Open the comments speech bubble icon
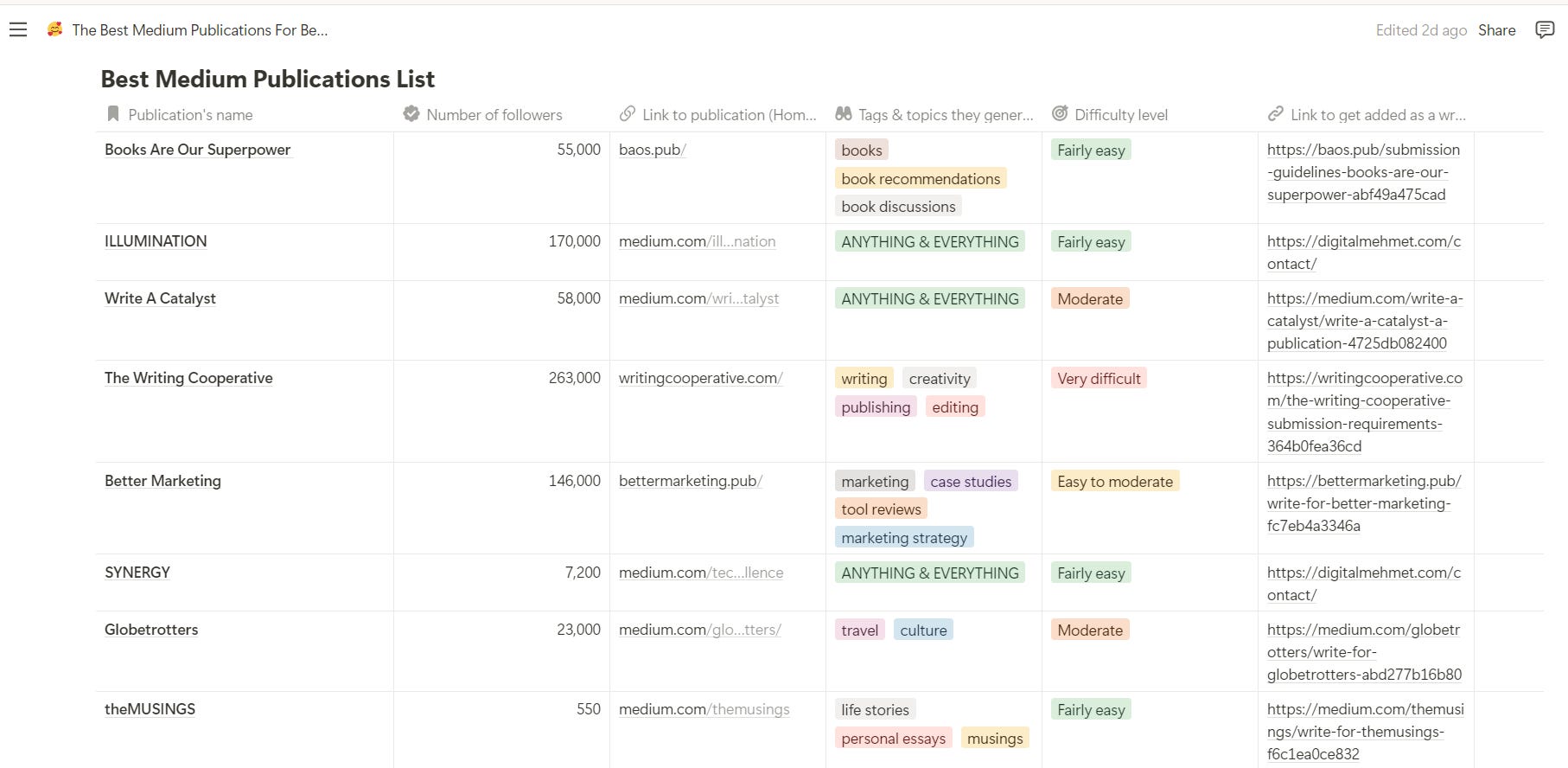This screenshot has height=768, width=1568. (x=1544, y=30)
